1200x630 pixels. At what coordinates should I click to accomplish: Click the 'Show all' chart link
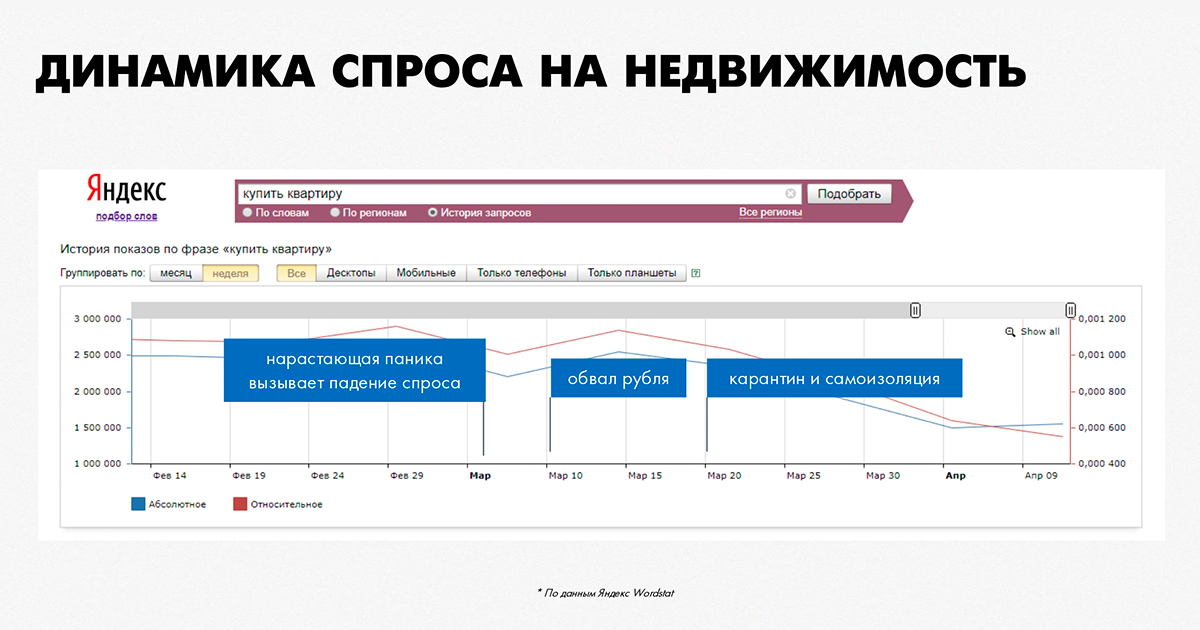[x=1040, y=332]
